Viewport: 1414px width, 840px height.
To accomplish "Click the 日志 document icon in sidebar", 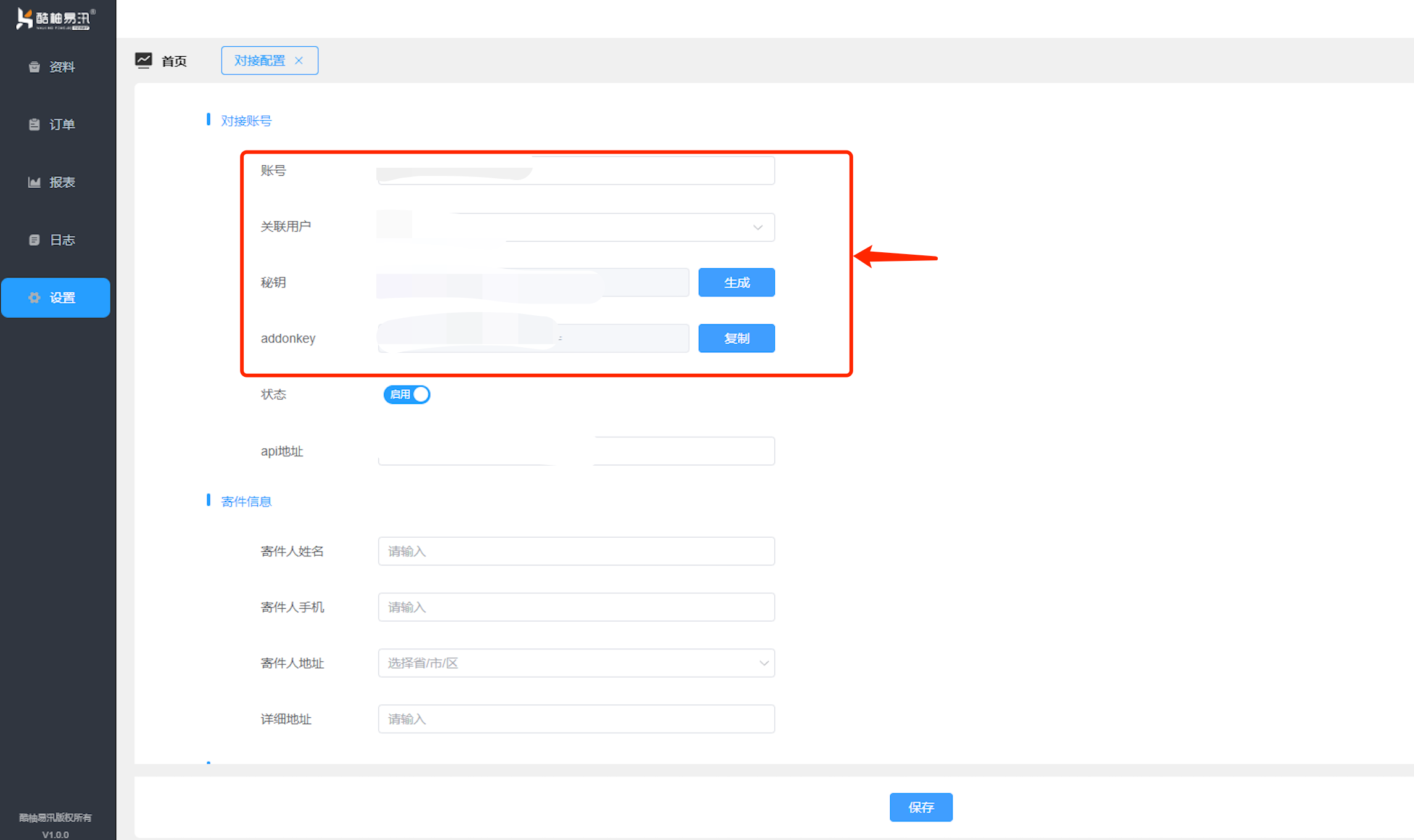I will 35,240.
